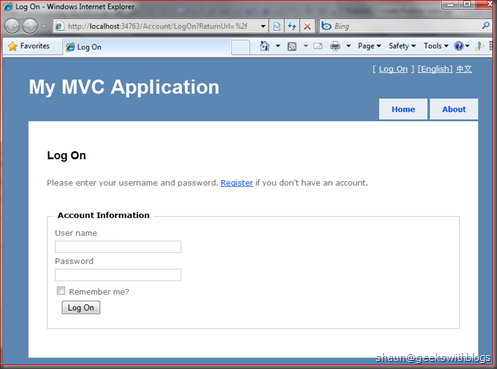
Task: Open a new blank tab
Action: [240, 47]
